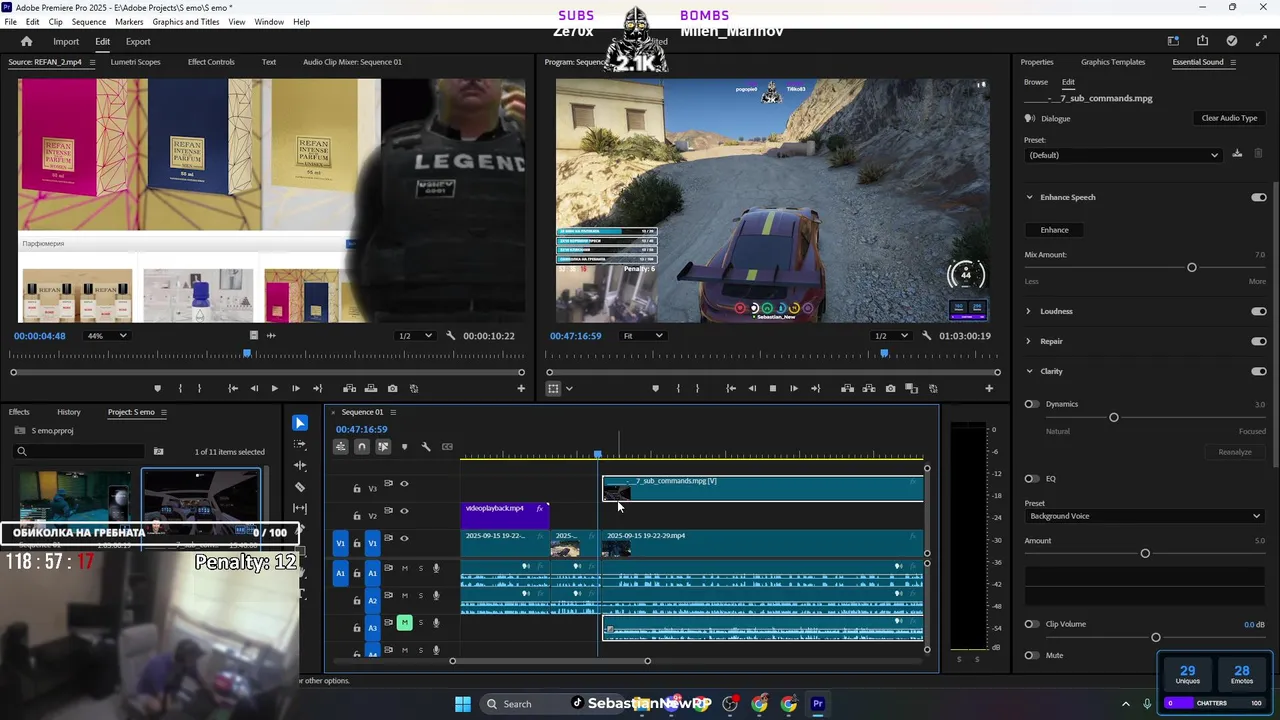1280x720 pixels.
Task: Switch to Lumetri Scopes tab
Action: click(x=135, y=62)
